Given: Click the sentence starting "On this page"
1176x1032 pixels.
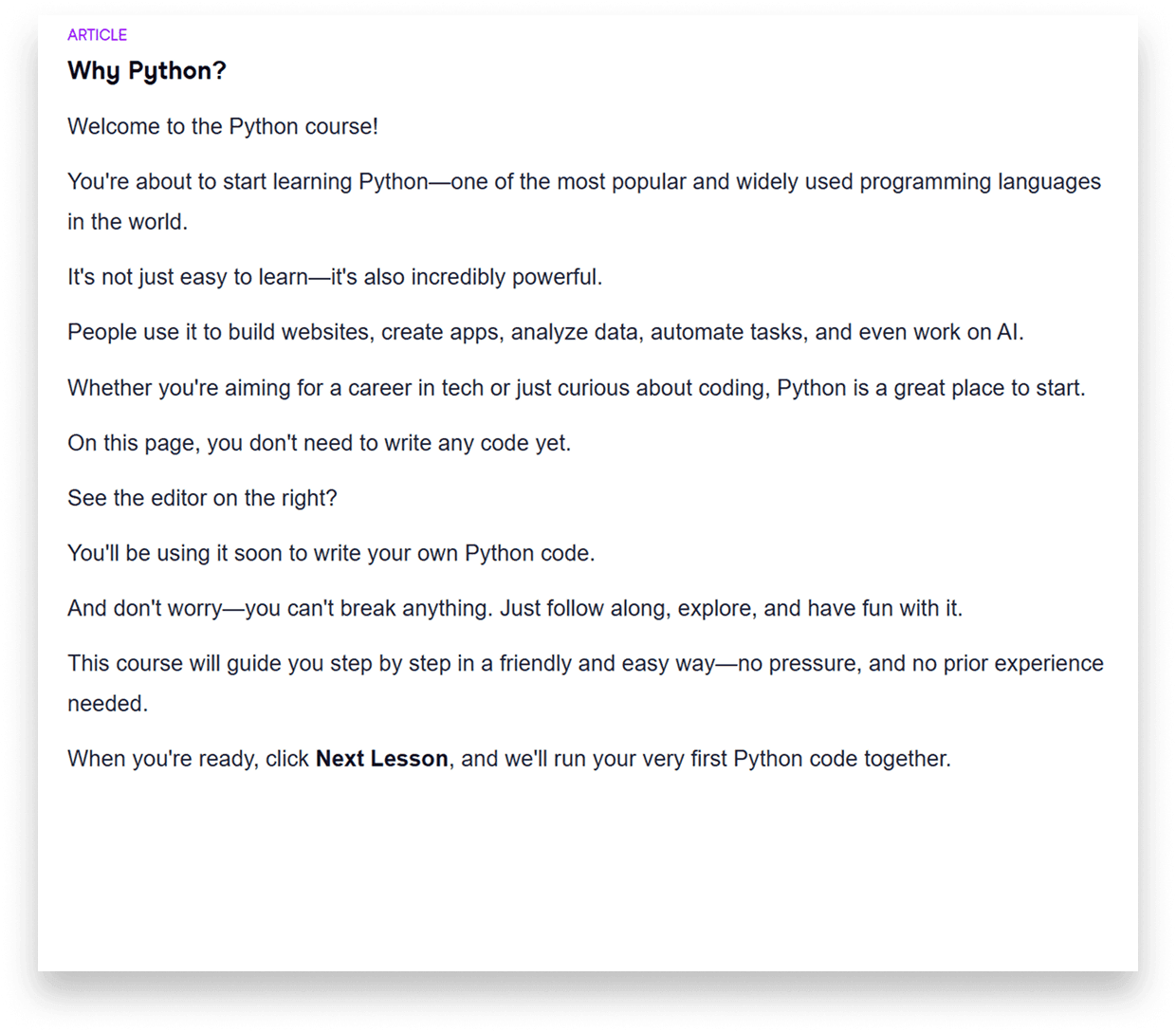Looking at the screenshot, I should (x=319, y=444).
